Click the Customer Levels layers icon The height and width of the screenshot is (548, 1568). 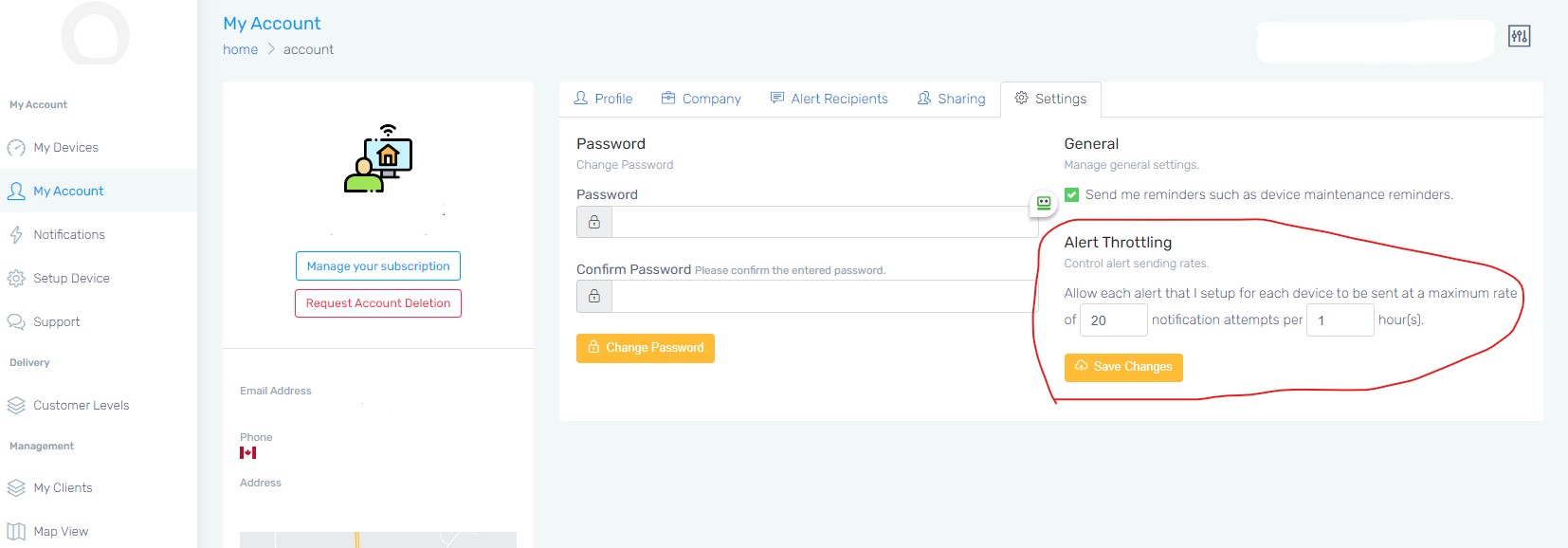16,406
